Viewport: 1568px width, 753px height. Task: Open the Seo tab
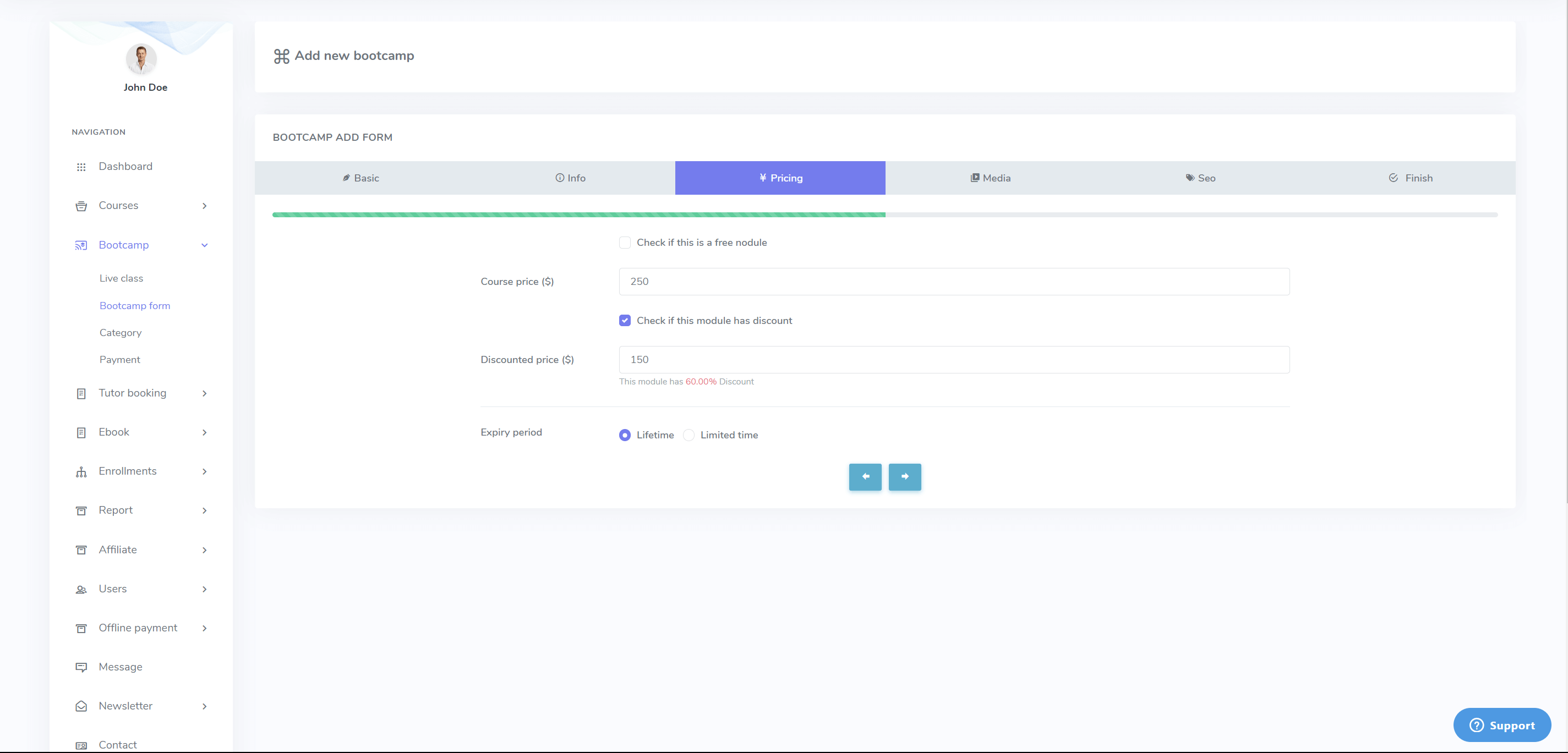pyautogui.click(x=1200, y=178)
